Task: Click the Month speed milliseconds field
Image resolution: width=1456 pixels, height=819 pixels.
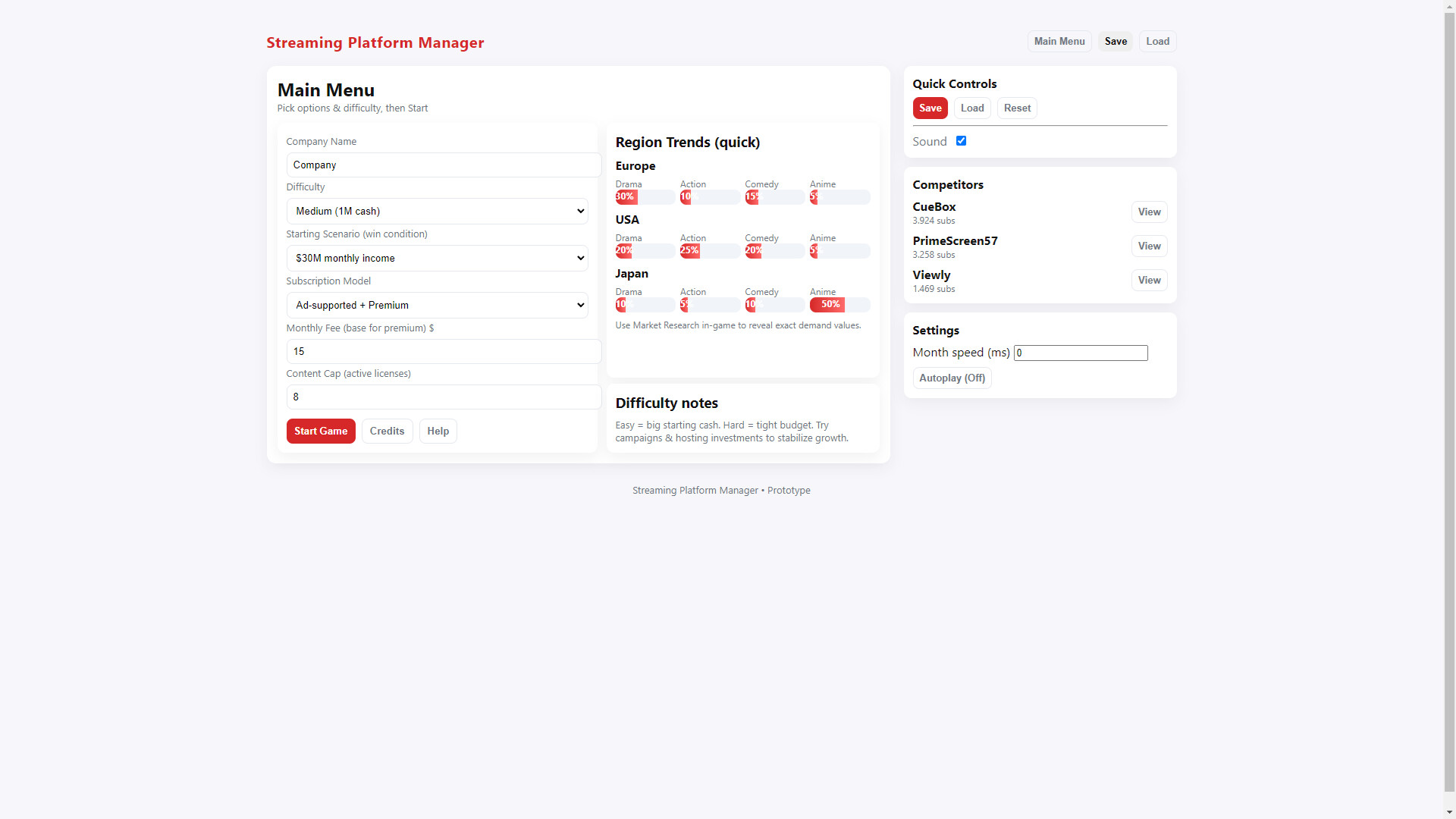Action: pyautogui.click(x=1081, y=353)
